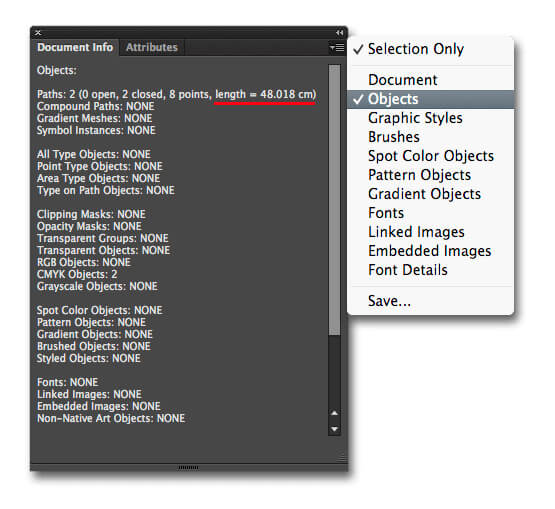This screenshot has width=555, height=509.
Task: Click the scrollbar up arrow
Action: pyautogui.click(x=334, y=413)
